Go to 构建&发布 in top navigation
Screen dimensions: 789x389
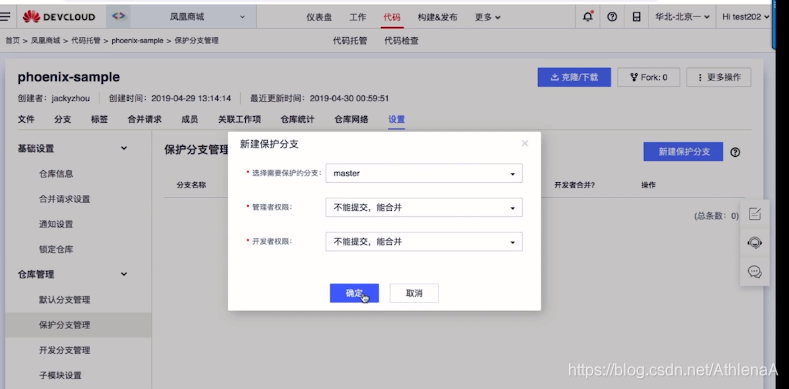point(437,17)
